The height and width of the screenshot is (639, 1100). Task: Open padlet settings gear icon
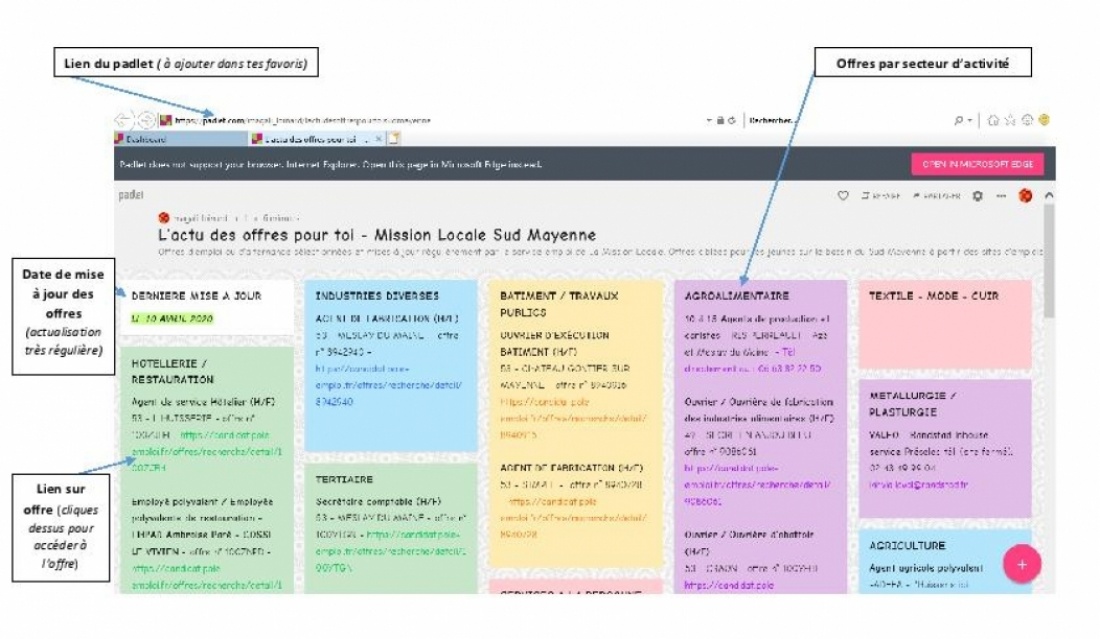(977, 196)
